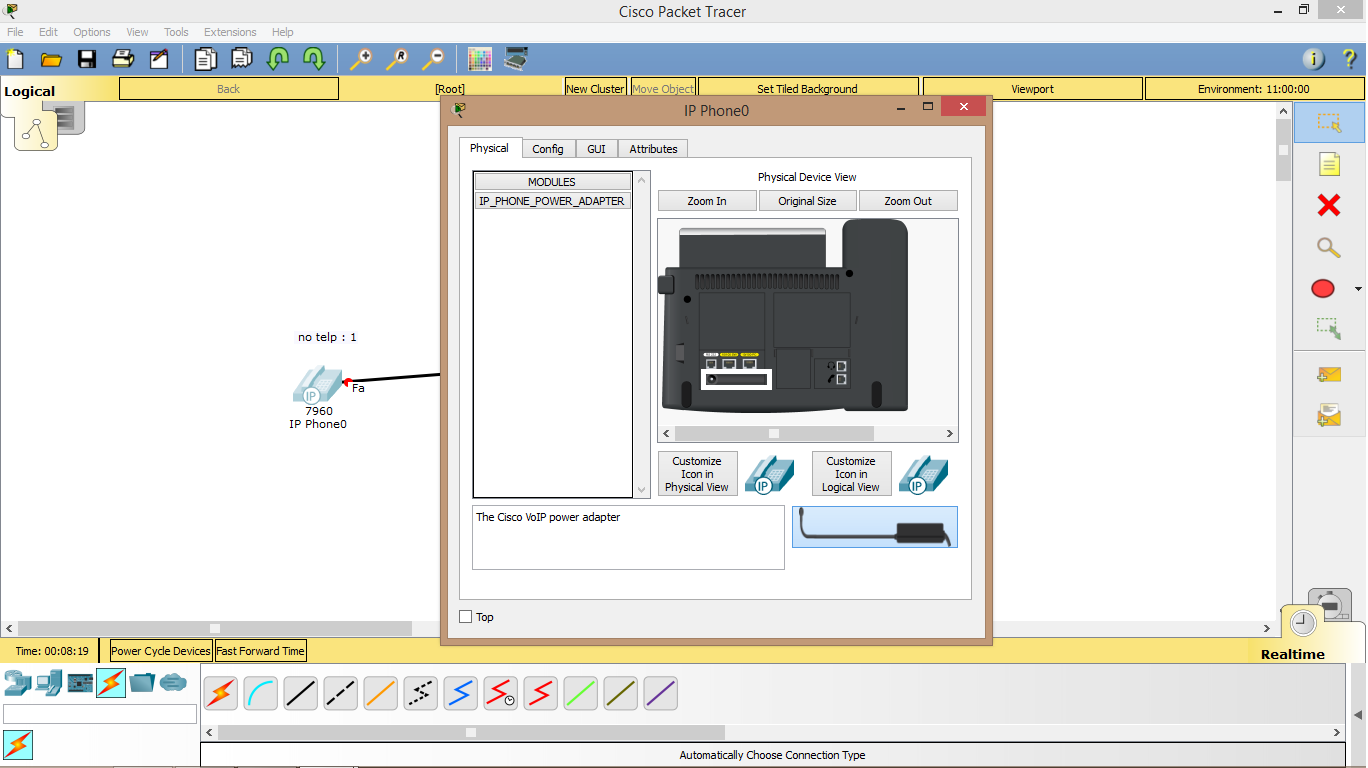Open the Options menu
The height and width of the screenshot is (768, 1368).
pos(92,32)
